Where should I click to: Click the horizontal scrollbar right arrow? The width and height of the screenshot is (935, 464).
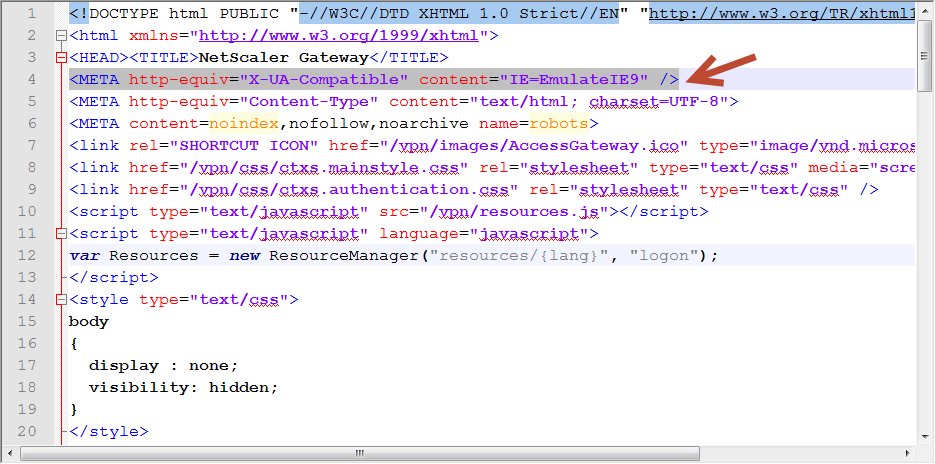click(907, 454)
